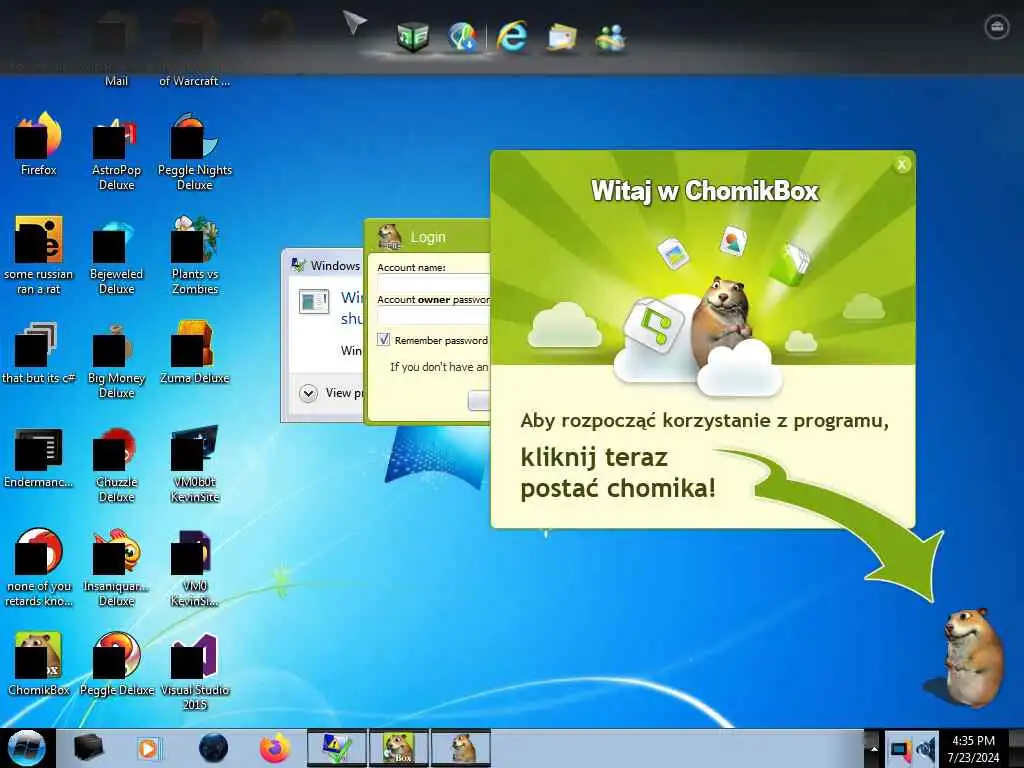1024x768 pixels.
Task: Open the network tray icon
Action: [901, 749]
